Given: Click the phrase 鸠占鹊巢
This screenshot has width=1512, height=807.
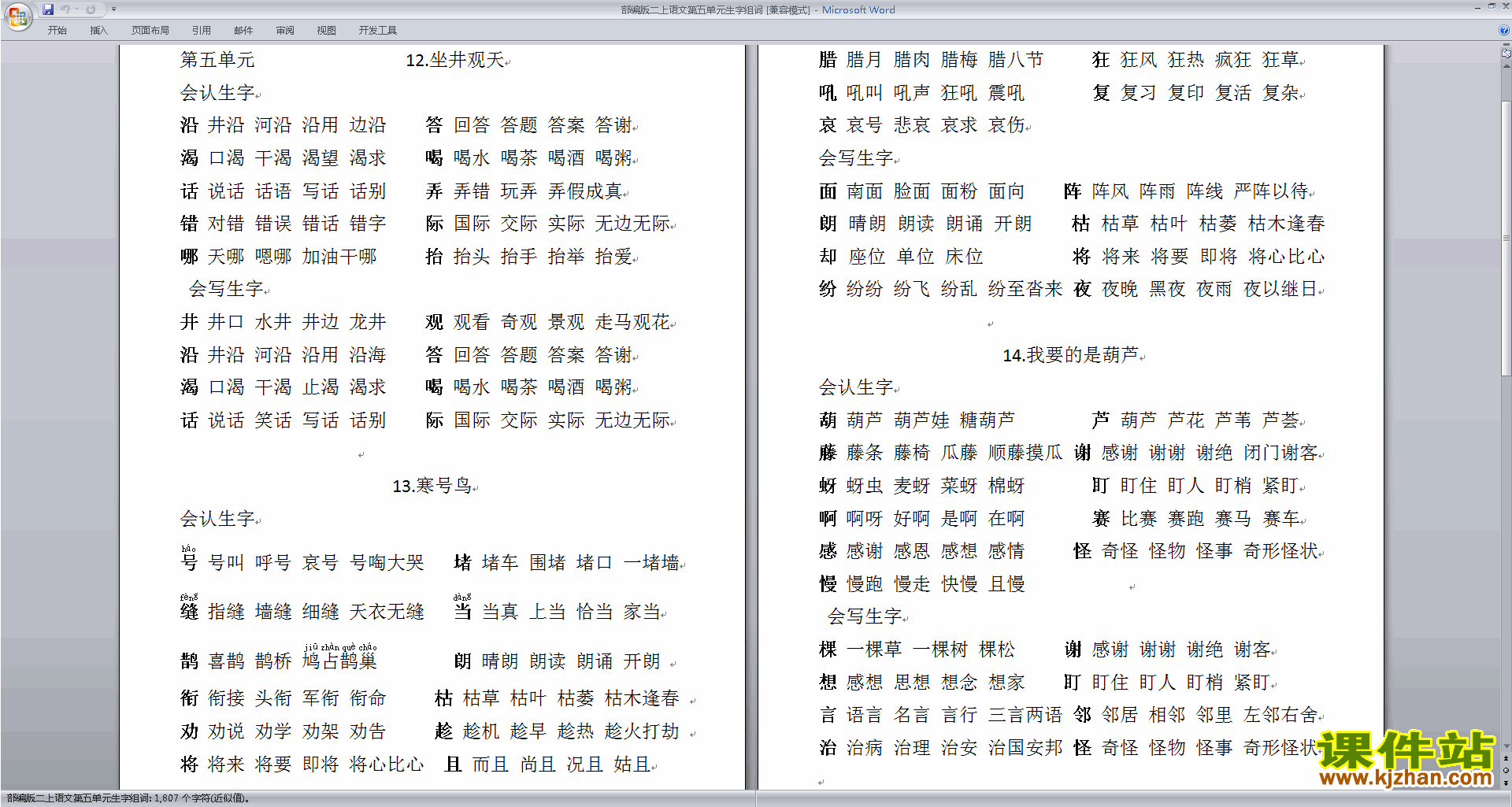Looking at the screenshot, I should pyautogui.click(x=340, y=661).
